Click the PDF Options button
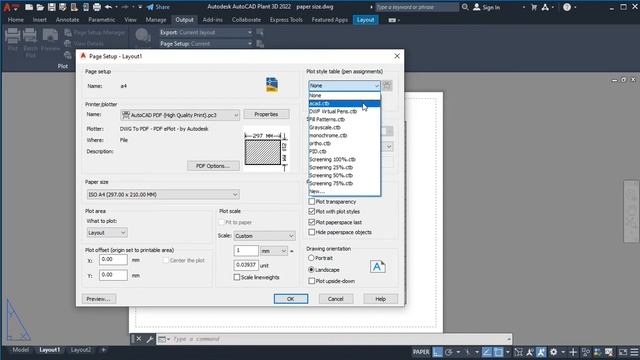640x360 pixels. coord(213,166)
